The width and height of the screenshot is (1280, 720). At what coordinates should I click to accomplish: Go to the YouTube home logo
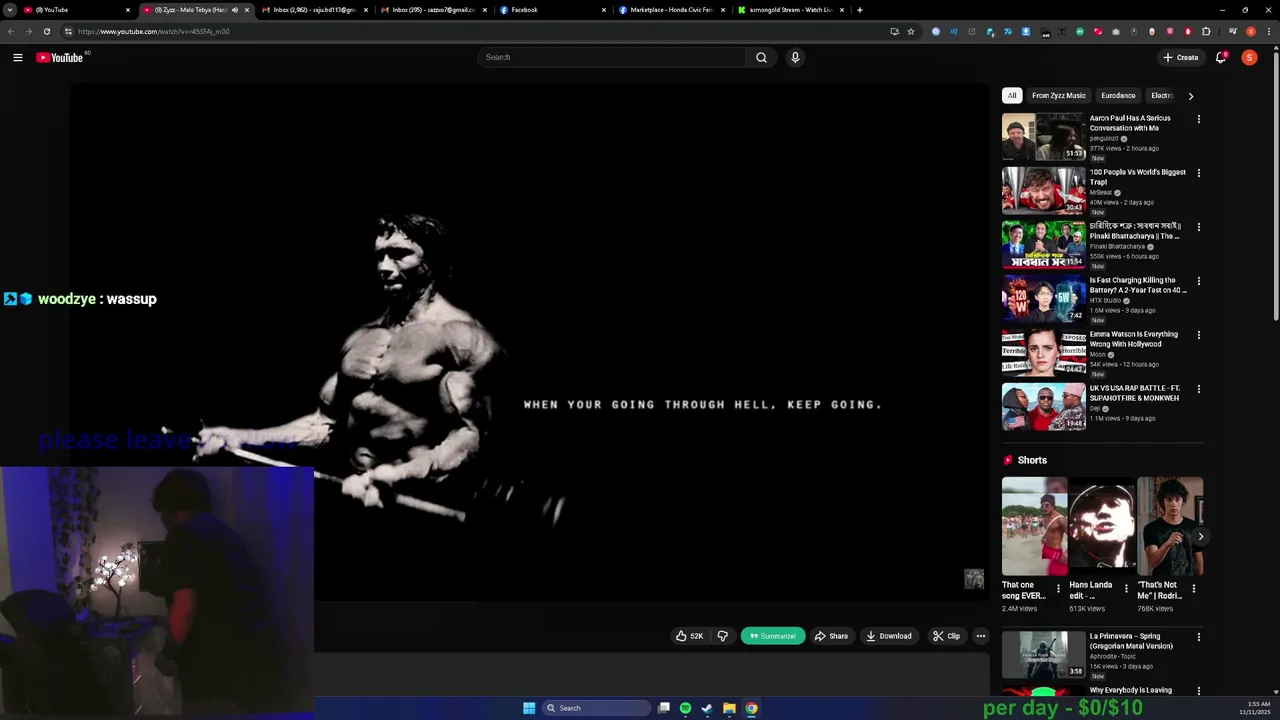point(60,58)
